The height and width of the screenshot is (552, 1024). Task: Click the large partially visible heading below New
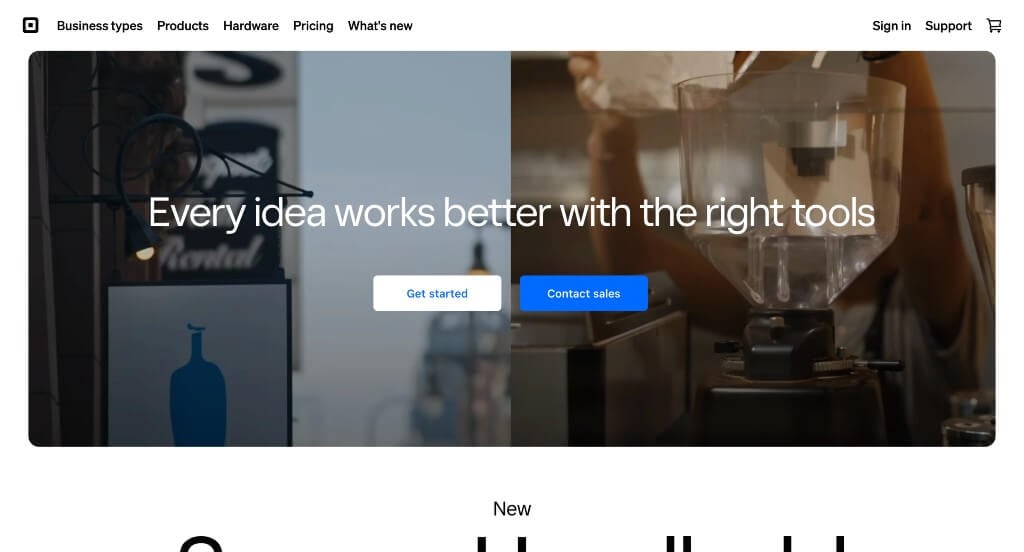coord(512,544)
